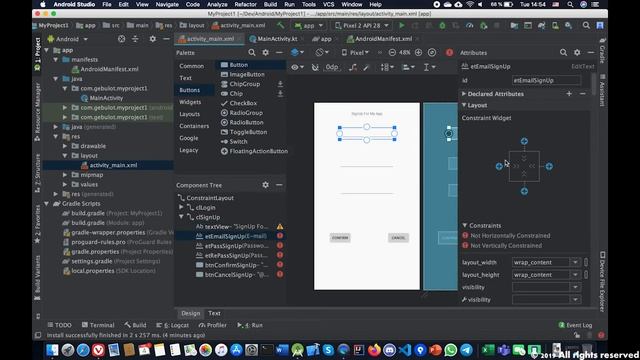The width and height of the screenshot is (640, 360).
Task: Click the id input field etEmailSignUp
Action: coord(546,80)
